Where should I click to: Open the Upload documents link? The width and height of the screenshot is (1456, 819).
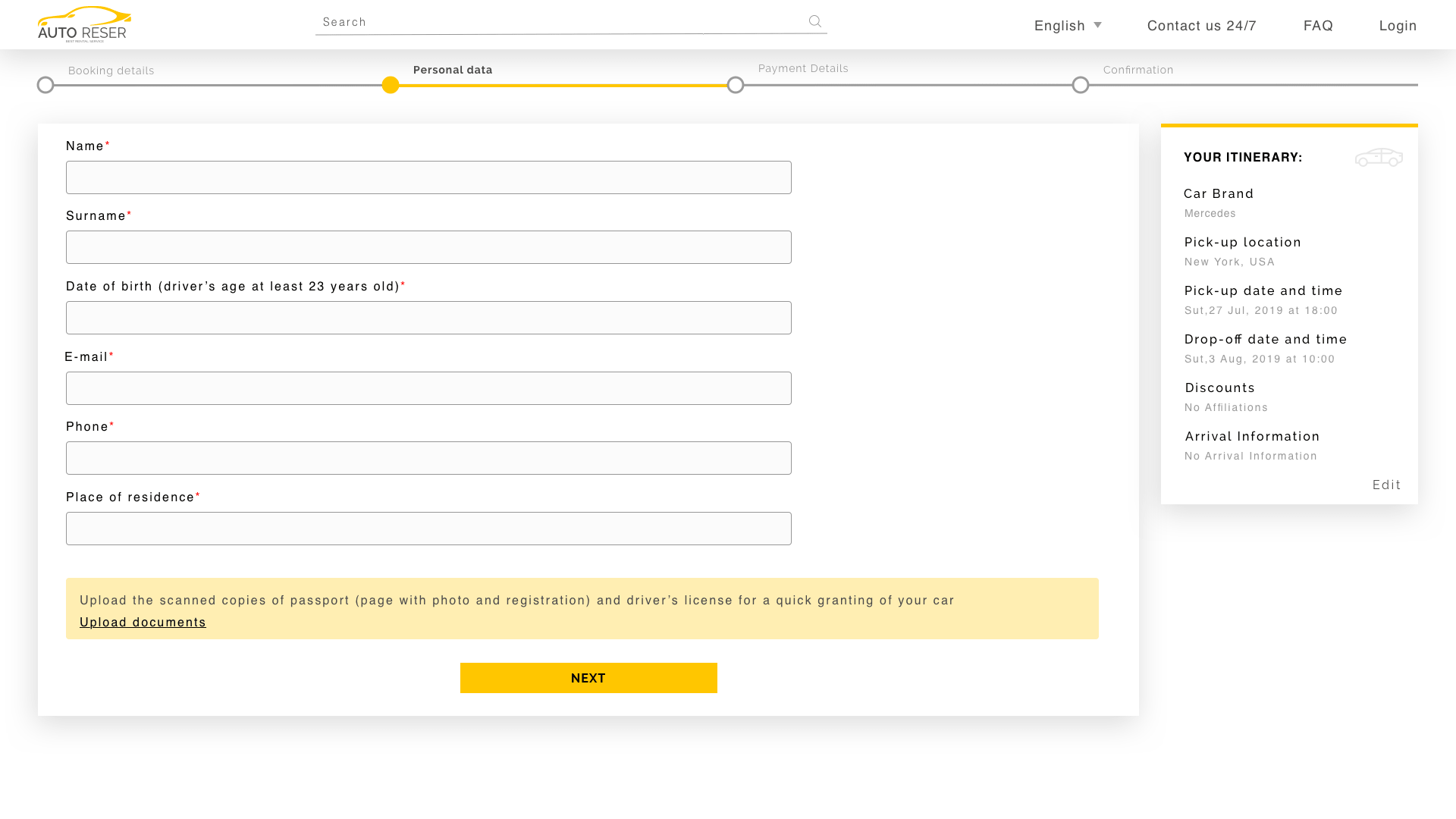[143, 622]
